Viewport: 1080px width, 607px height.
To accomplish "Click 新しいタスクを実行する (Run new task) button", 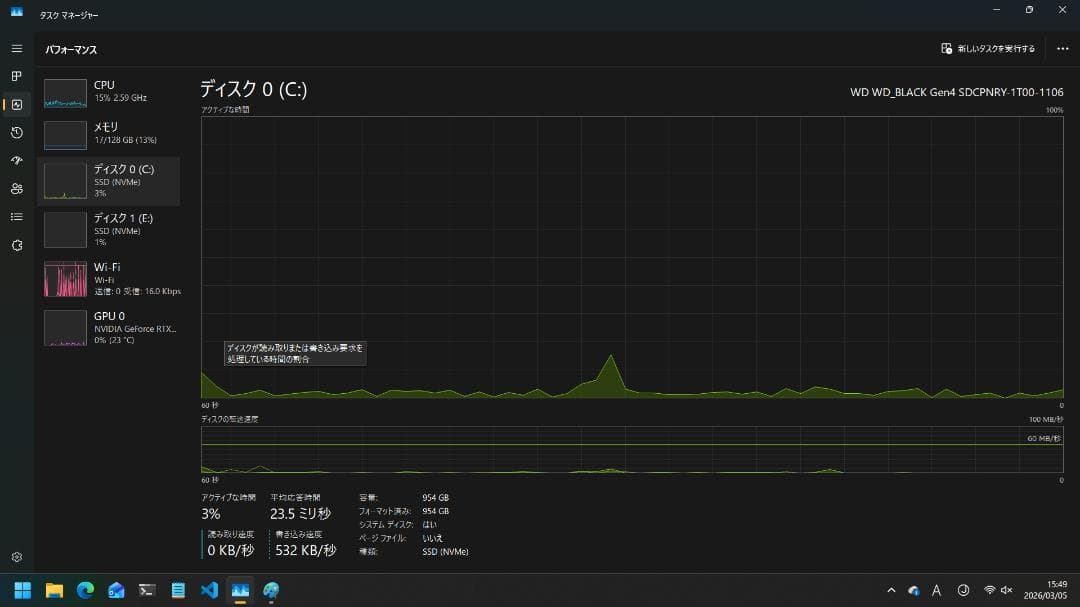I will coord(988,48).
